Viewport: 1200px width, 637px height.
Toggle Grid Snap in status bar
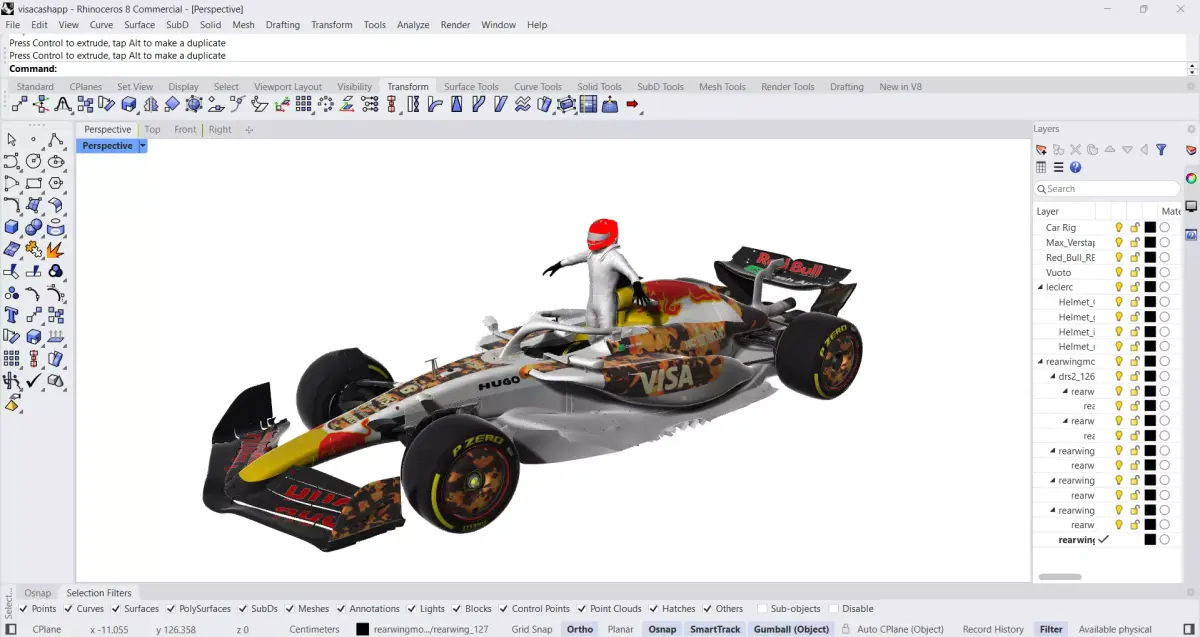(532, 629)
